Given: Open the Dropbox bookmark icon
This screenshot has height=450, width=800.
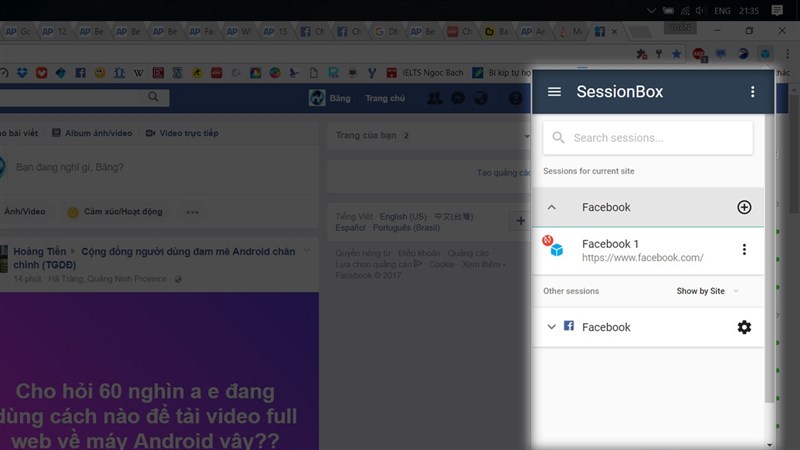Looking at the screenshot, I should pos(22,73).
